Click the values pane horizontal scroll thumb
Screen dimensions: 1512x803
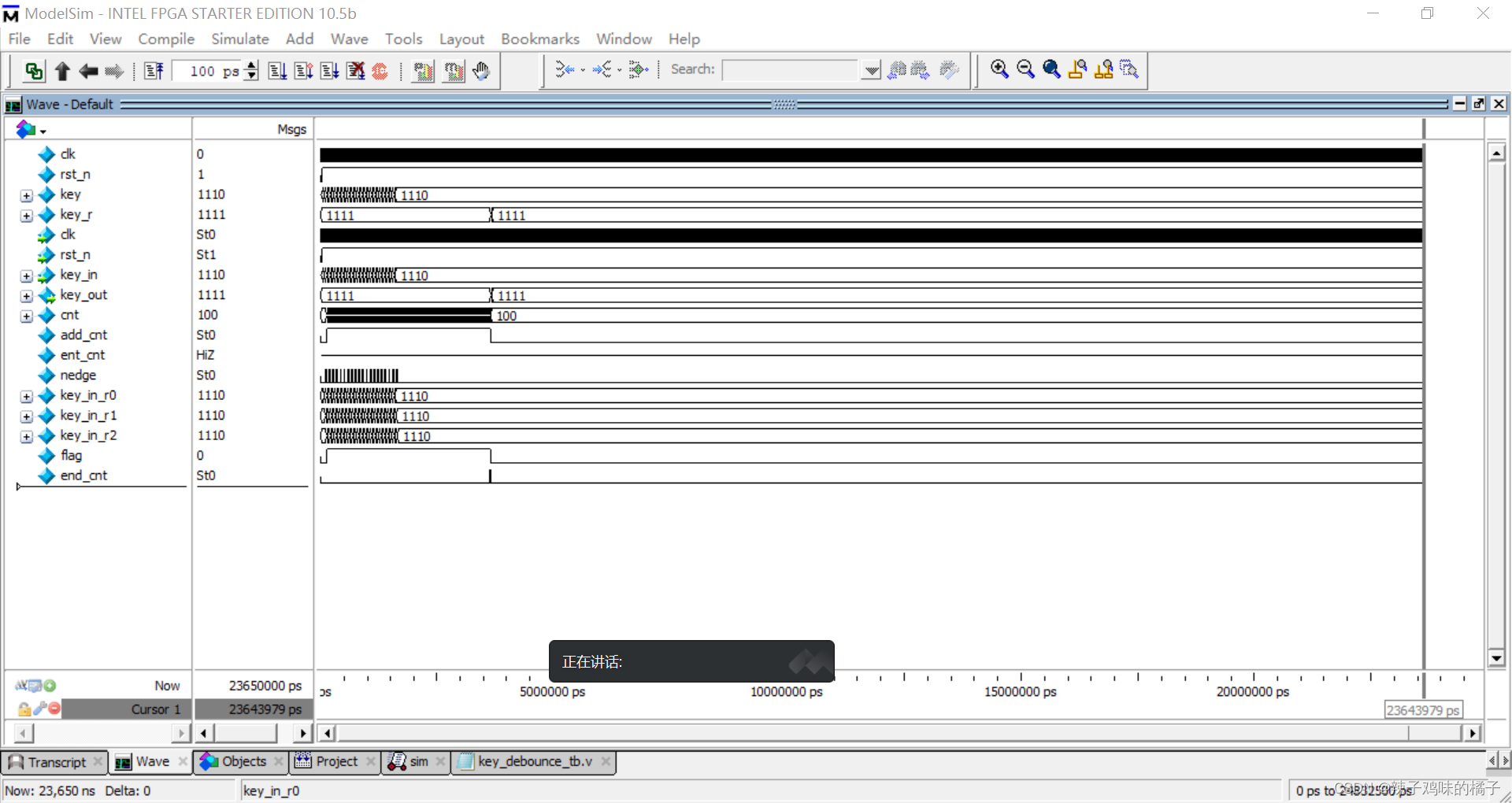pos(245,733)
